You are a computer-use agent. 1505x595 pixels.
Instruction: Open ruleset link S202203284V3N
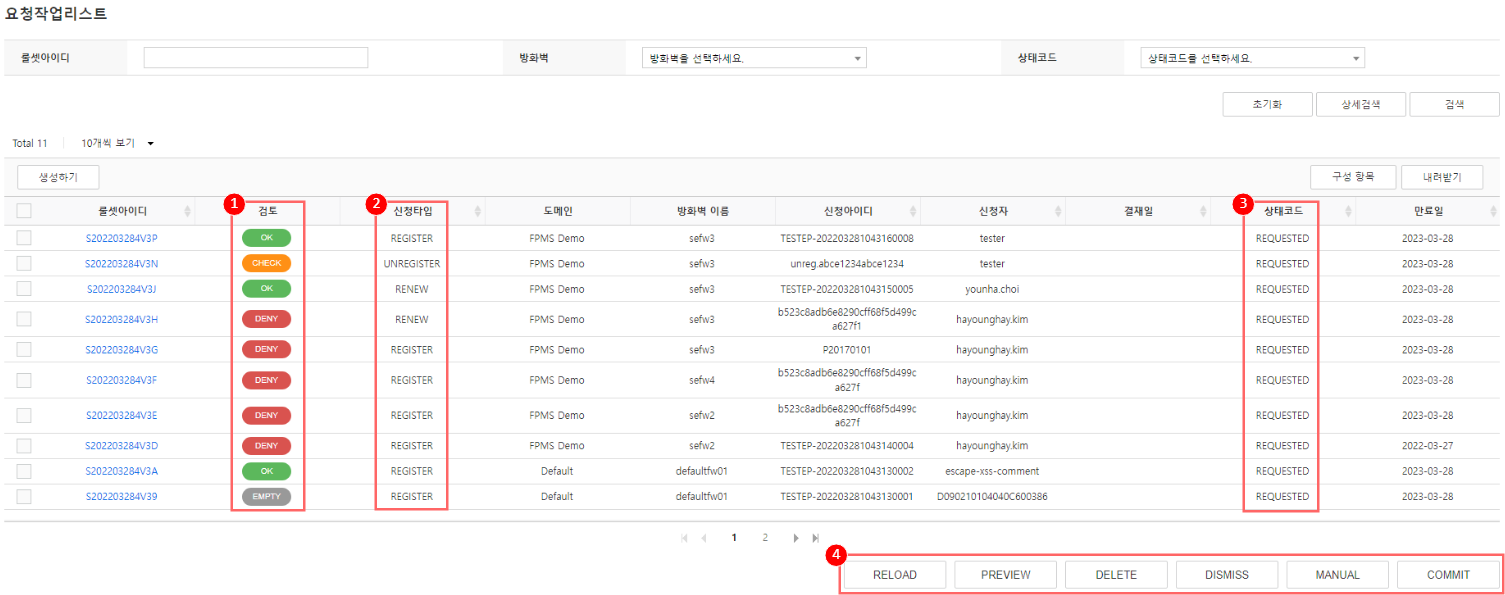[x=122, y=264]
